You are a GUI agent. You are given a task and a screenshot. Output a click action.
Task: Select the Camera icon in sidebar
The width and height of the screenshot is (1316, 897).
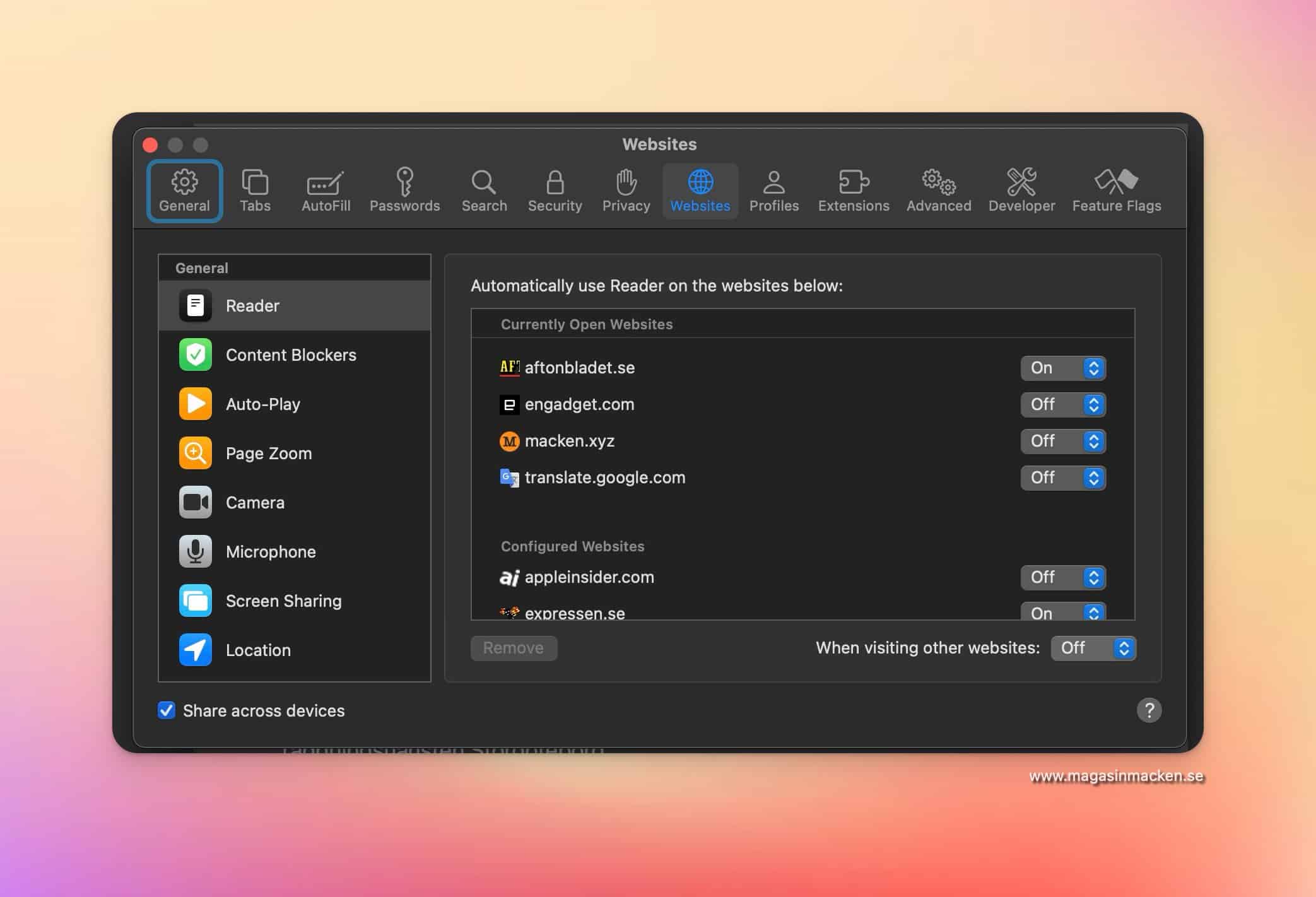pyautogui.click(x=195, y=502)
